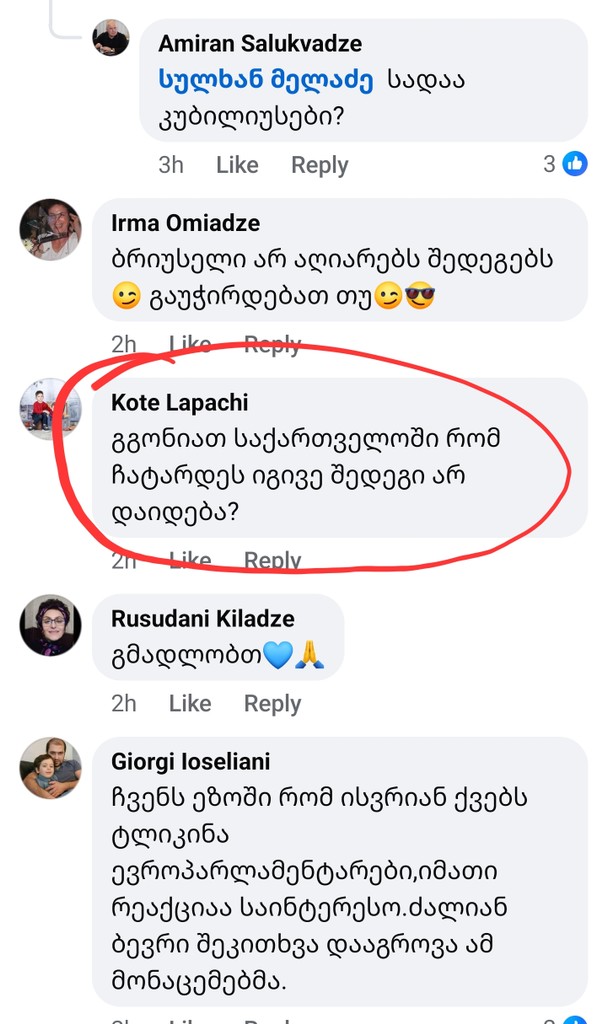Reply to Amiran Salukvadze's comment

pyautogui.click(x=319, y=165)
